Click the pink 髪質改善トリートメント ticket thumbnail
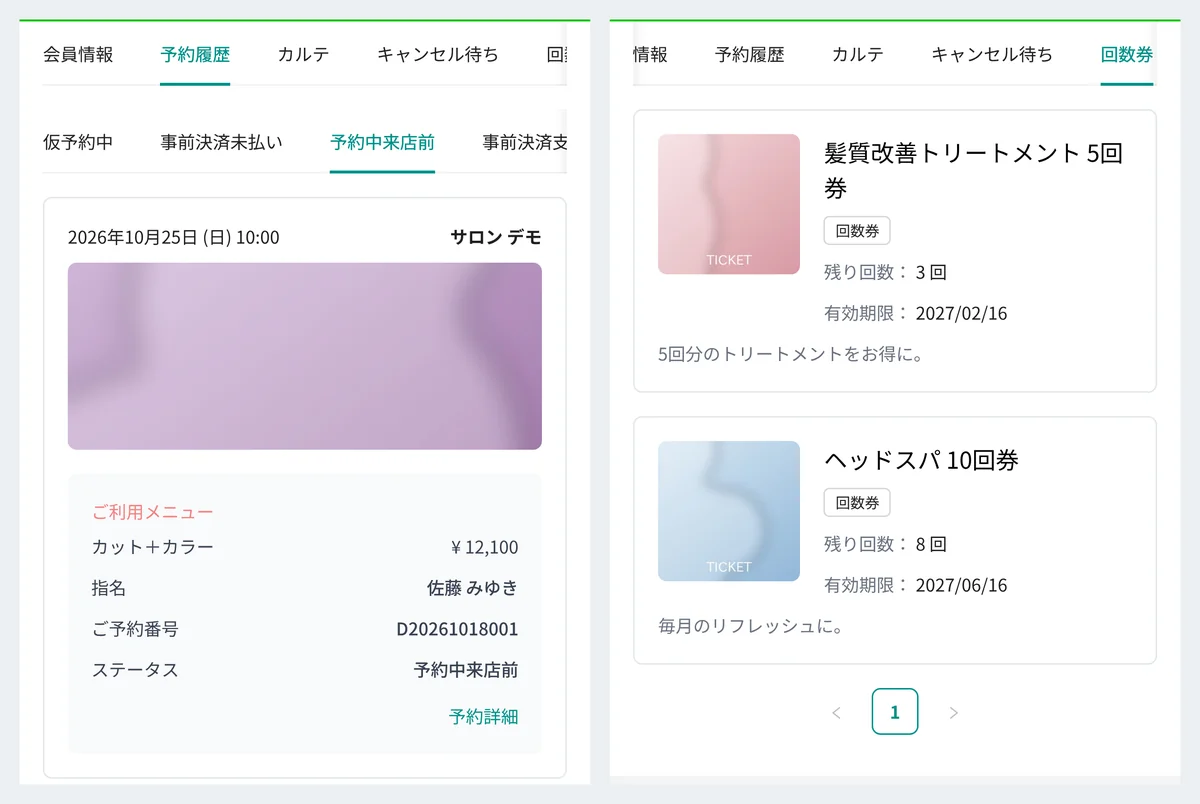The image size is (1200, 804). pyautogui.click(x=729, y=204)
